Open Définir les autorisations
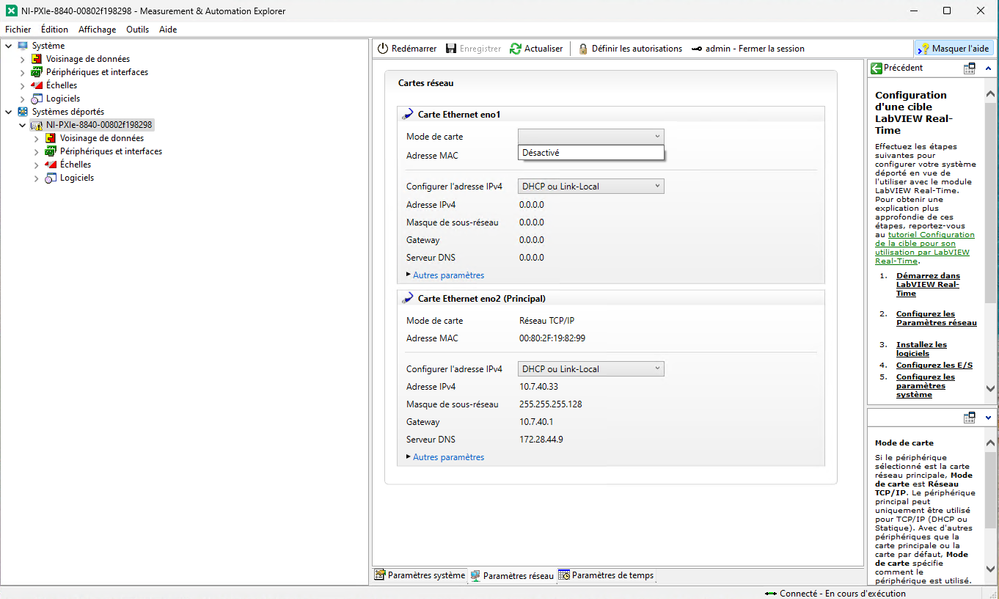 click(630, 48)
